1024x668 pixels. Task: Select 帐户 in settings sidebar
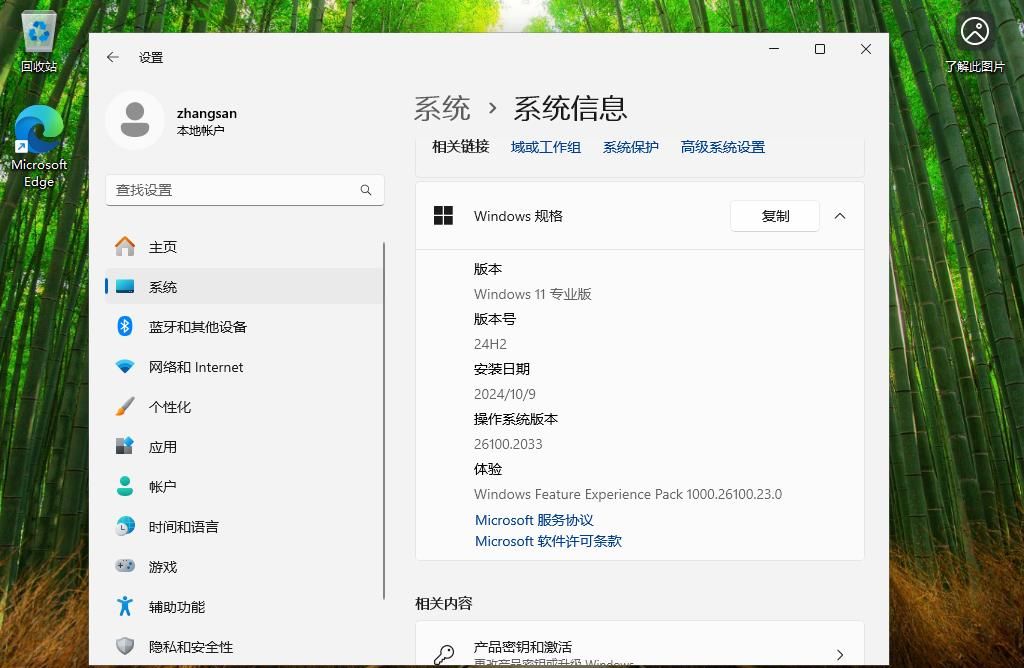163,487
